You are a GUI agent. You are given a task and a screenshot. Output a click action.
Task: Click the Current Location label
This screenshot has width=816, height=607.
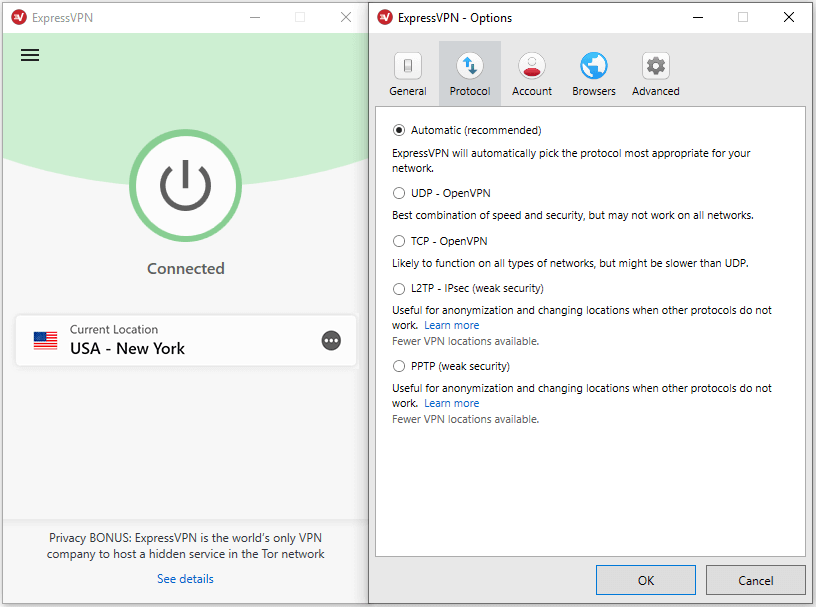coord(114,330)
